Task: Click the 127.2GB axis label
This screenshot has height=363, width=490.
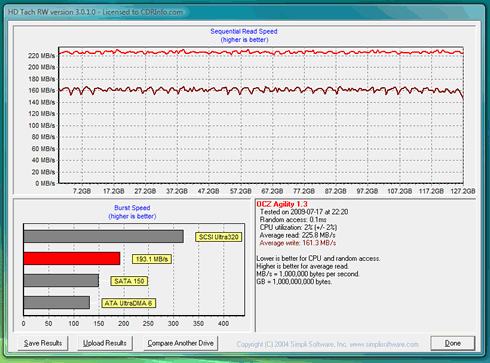Action: pyautogui.click(x=463, y=191)
